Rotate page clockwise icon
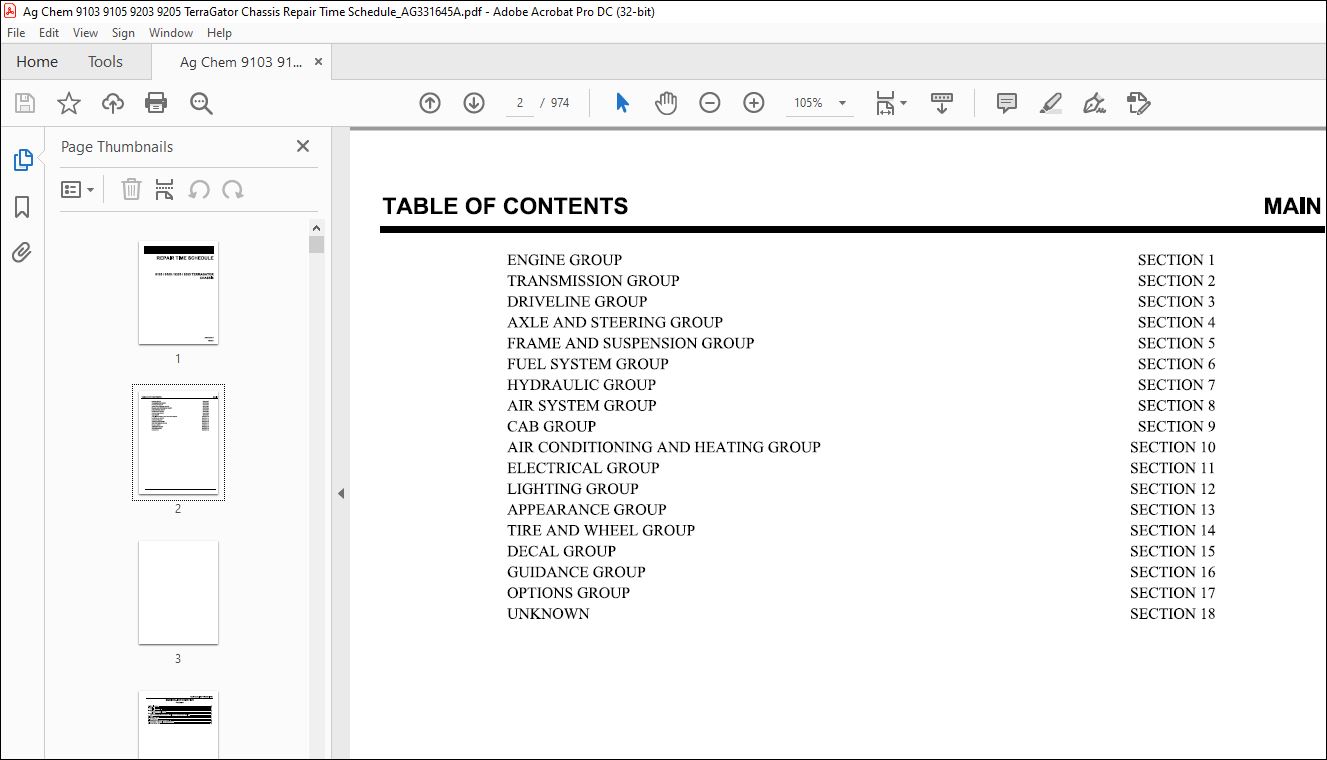 (x=233, y=189)
